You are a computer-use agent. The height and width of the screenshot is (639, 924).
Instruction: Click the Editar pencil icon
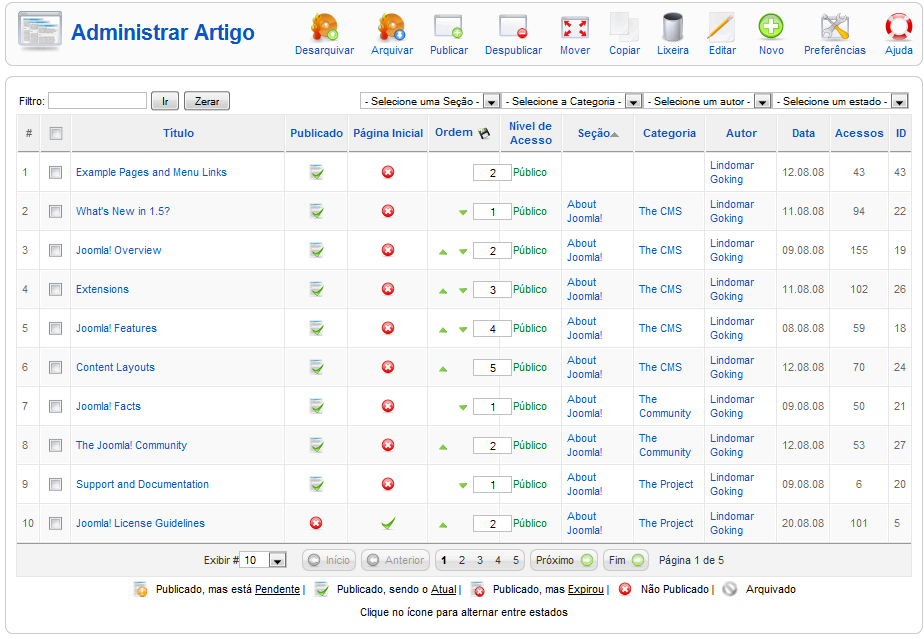pyautogui.click(x=722, y=27)
